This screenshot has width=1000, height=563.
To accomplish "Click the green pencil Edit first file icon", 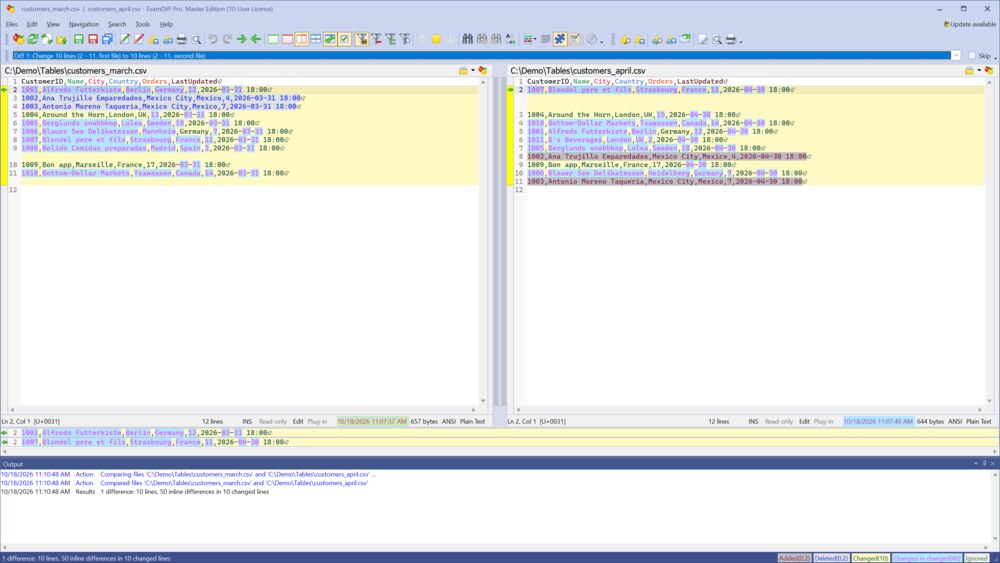I will coord(124,40).
